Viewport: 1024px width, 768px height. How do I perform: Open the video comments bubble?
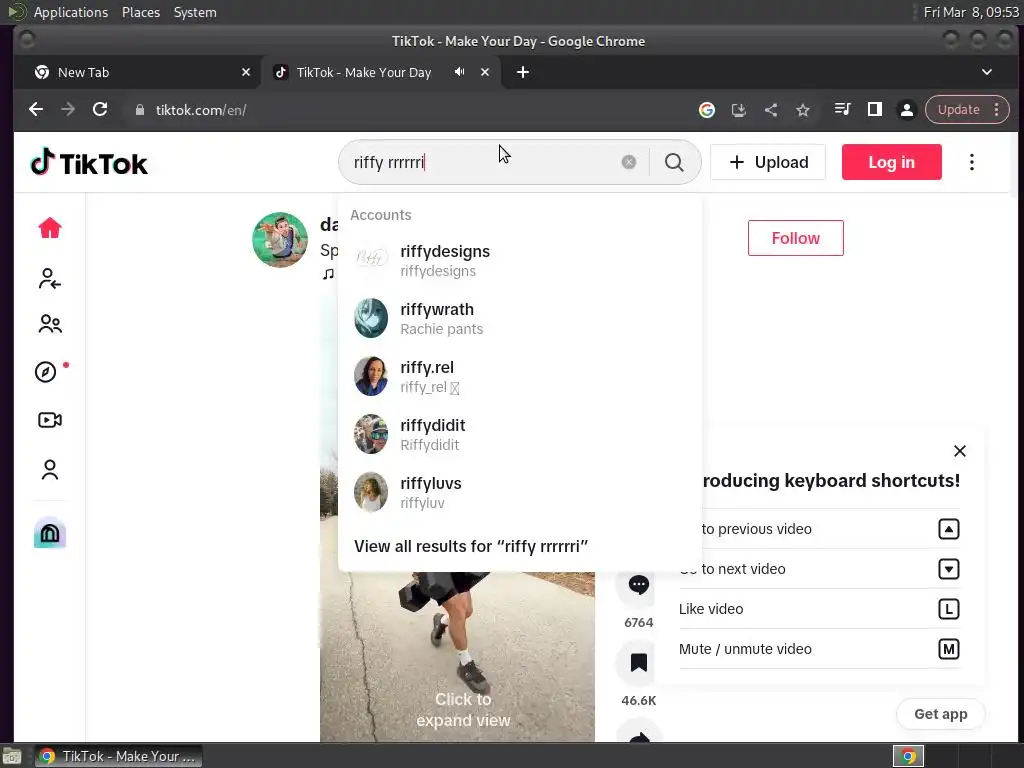click(x=638, y=584)
